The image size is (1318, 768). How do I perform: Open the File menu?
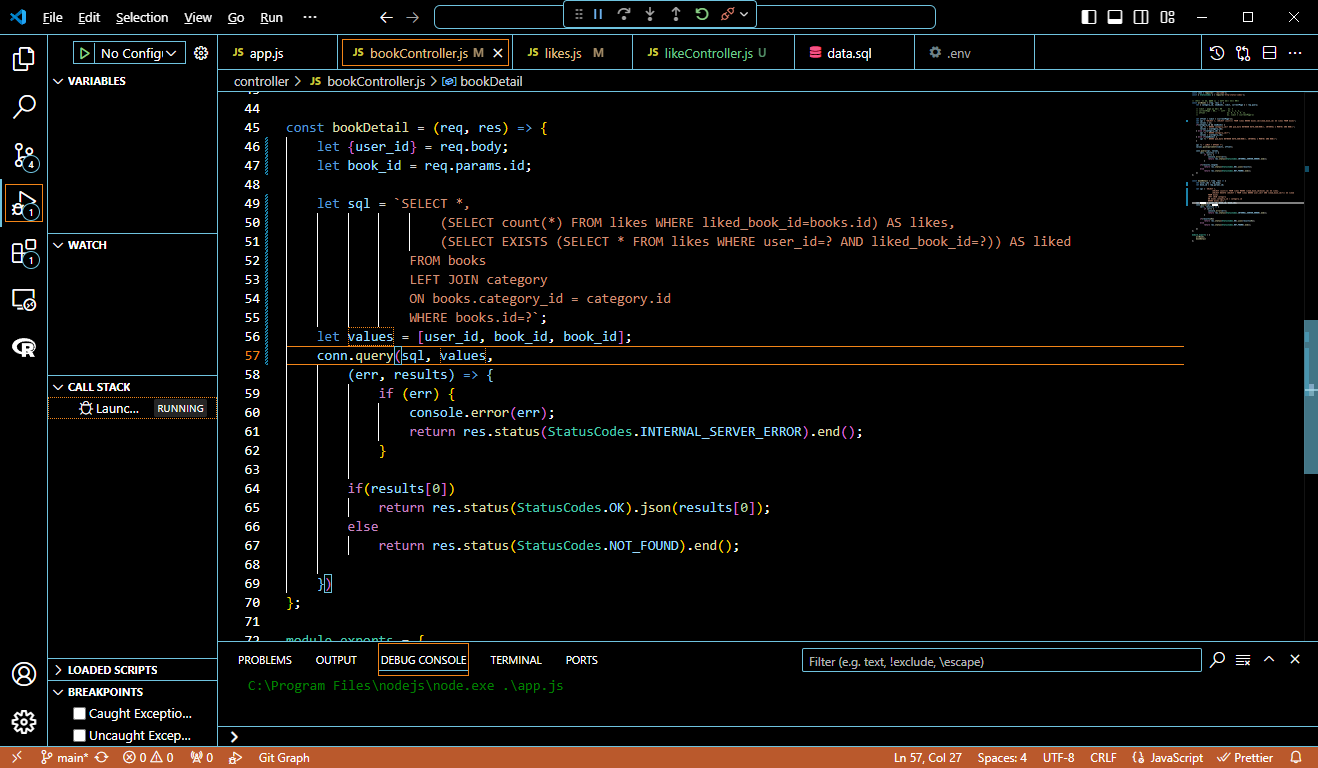[52, 17]
